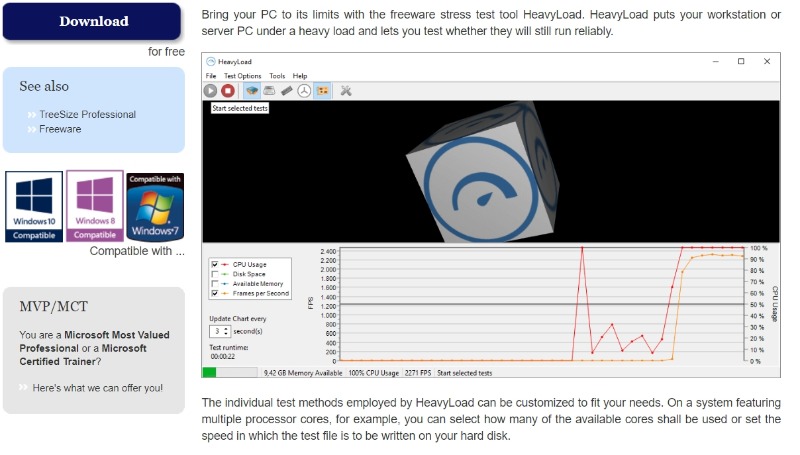Screen dimensions: 800x455
Task: Click the 'Compatible with ...' caption
Action: click(137, 251)
